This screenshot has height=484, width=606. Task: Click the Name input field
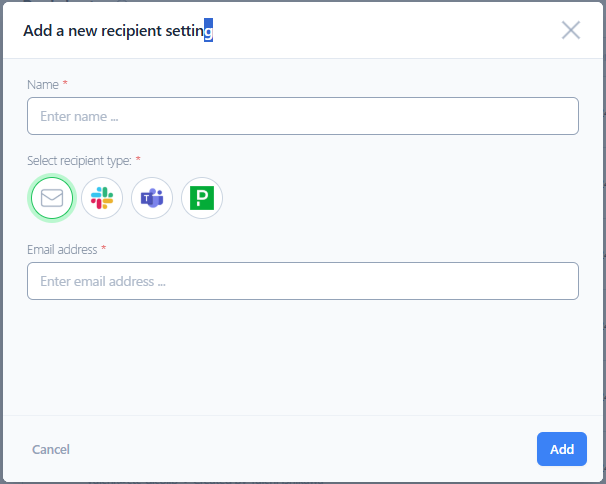[302, 116]
